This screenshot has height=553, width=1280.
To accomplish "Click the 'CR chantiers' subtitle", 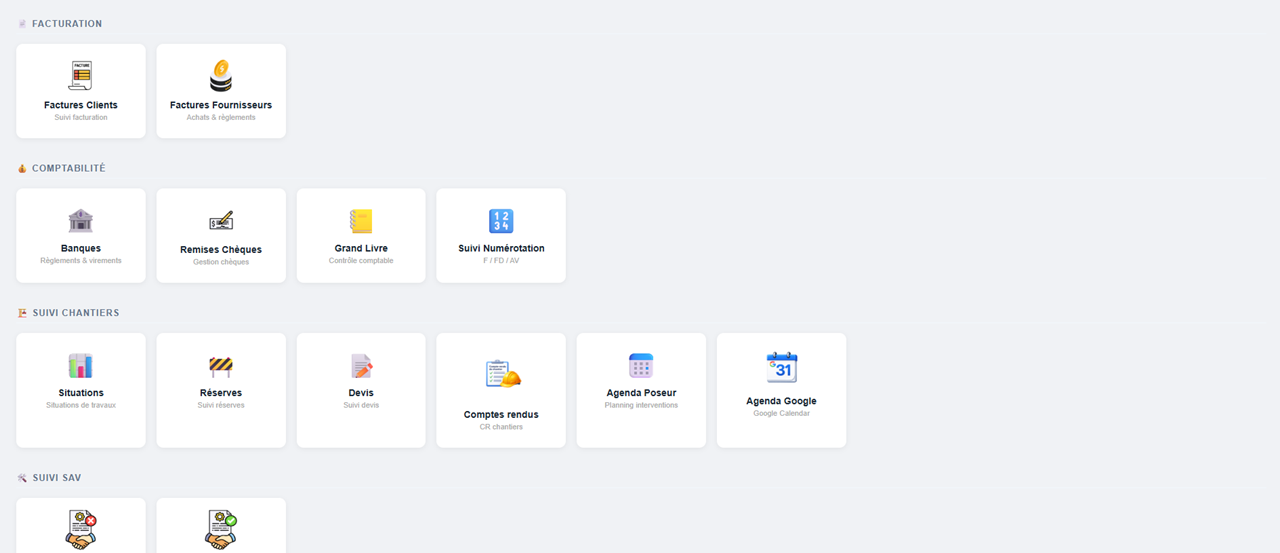I will click(501, 427).
